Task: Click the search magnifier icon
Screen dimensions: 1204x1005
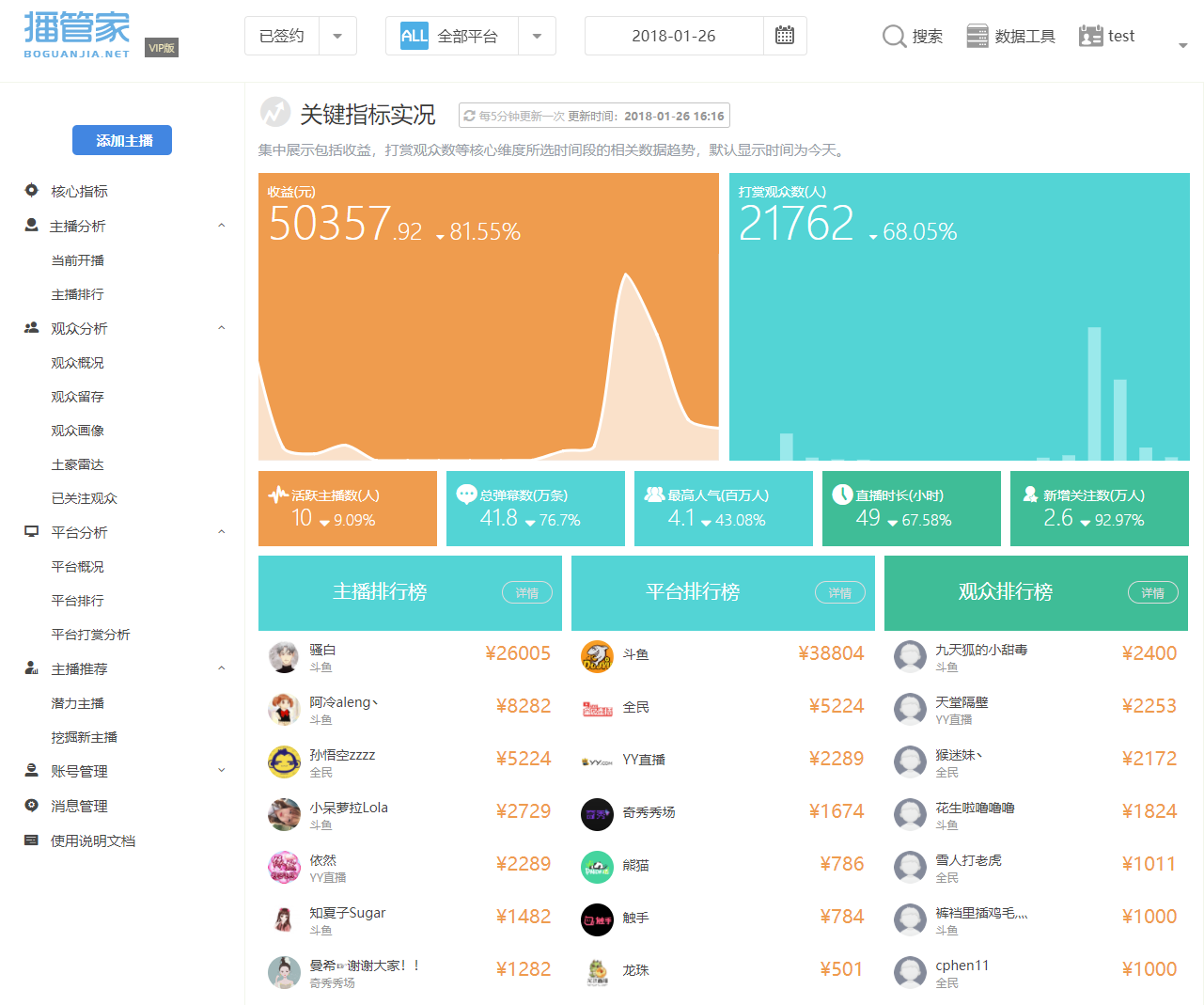Action: click(894, 36)
